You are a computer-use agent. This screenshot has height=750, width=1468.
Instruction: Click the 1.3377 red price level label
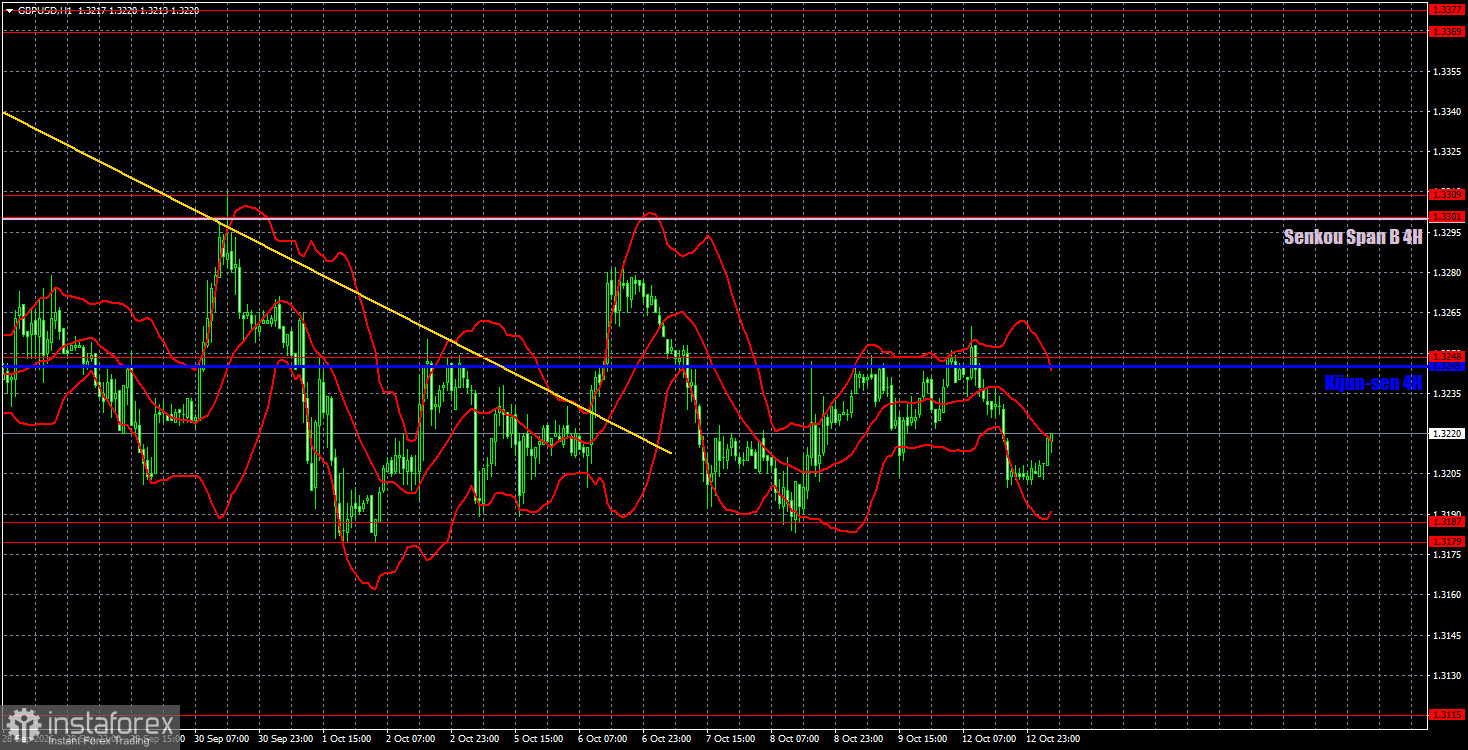coord(1447,9)
